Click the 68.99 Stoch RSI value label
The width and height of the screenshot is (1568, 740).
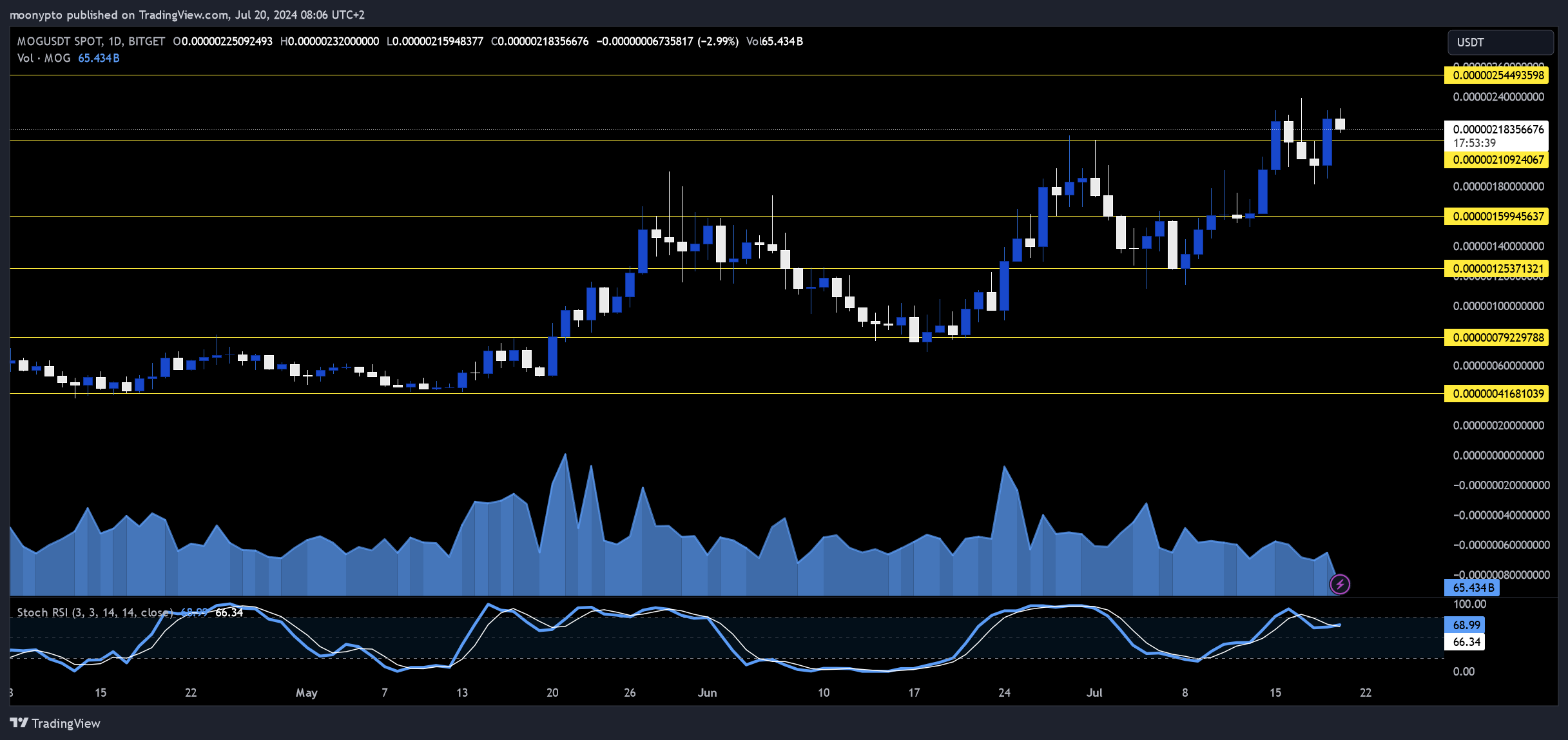click(x=1465, y=625)
